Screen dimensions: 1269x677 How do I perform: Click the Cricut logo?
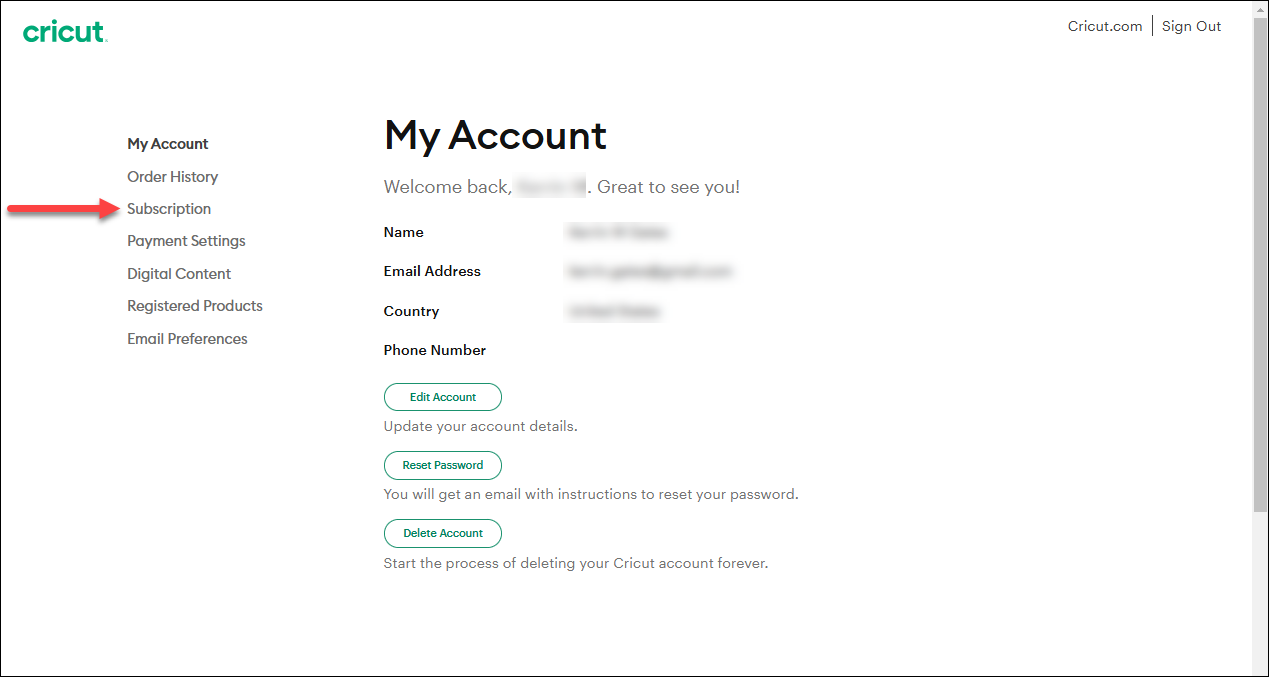pos(64,31)
